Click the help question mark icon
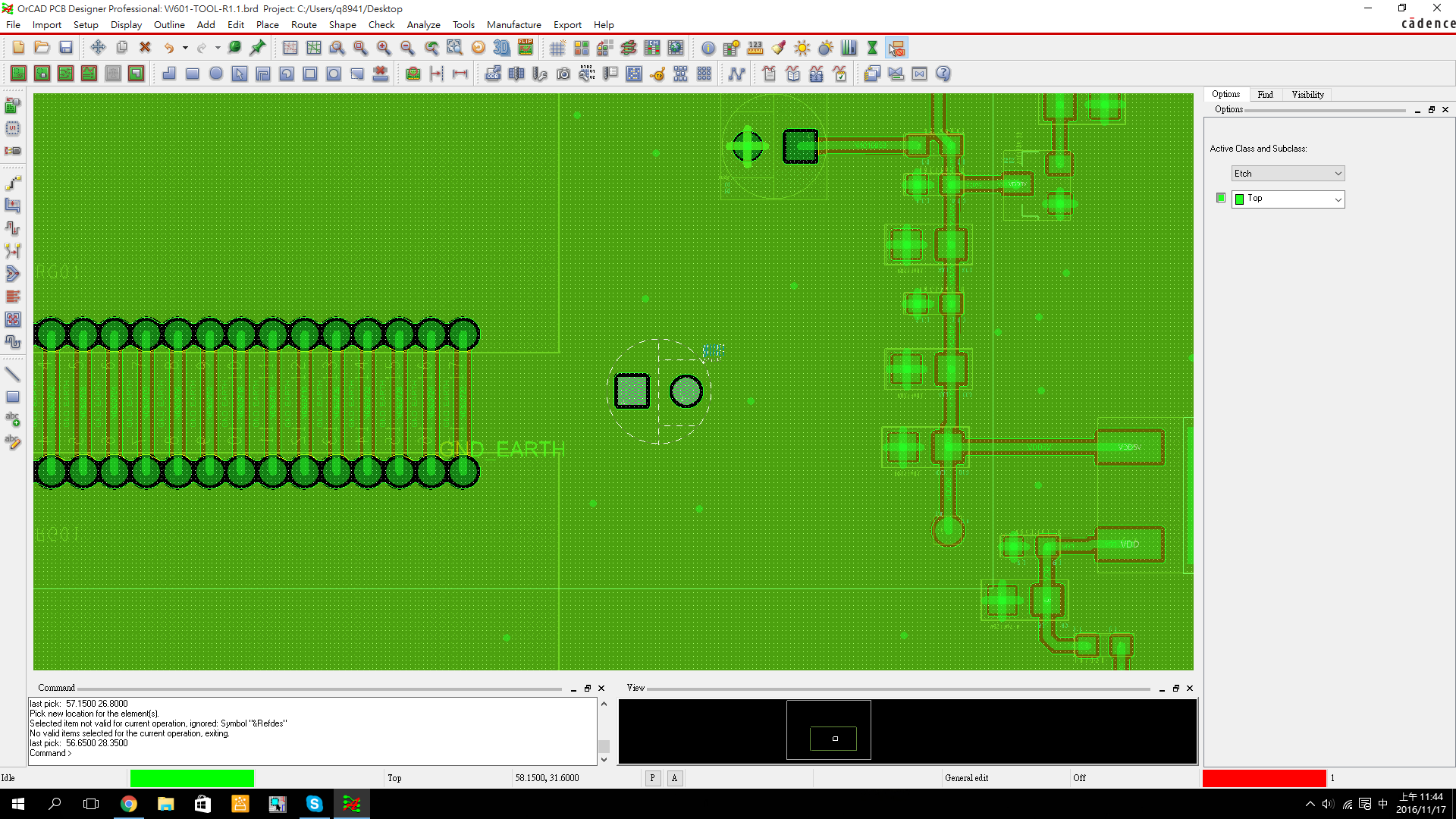 943,74
